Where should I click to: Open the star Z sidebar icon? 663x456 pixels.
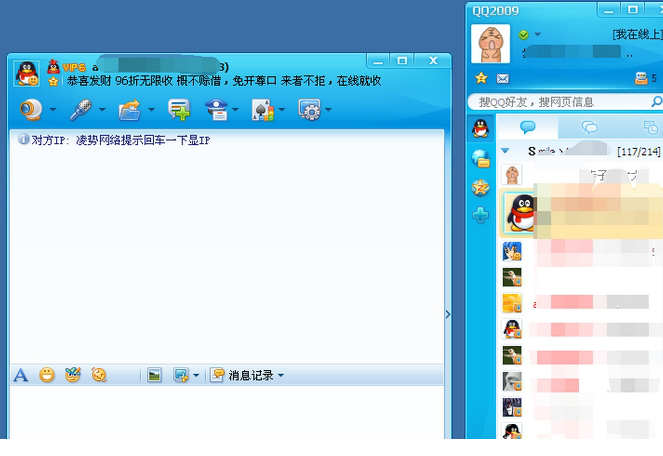(x=481, y=187)
